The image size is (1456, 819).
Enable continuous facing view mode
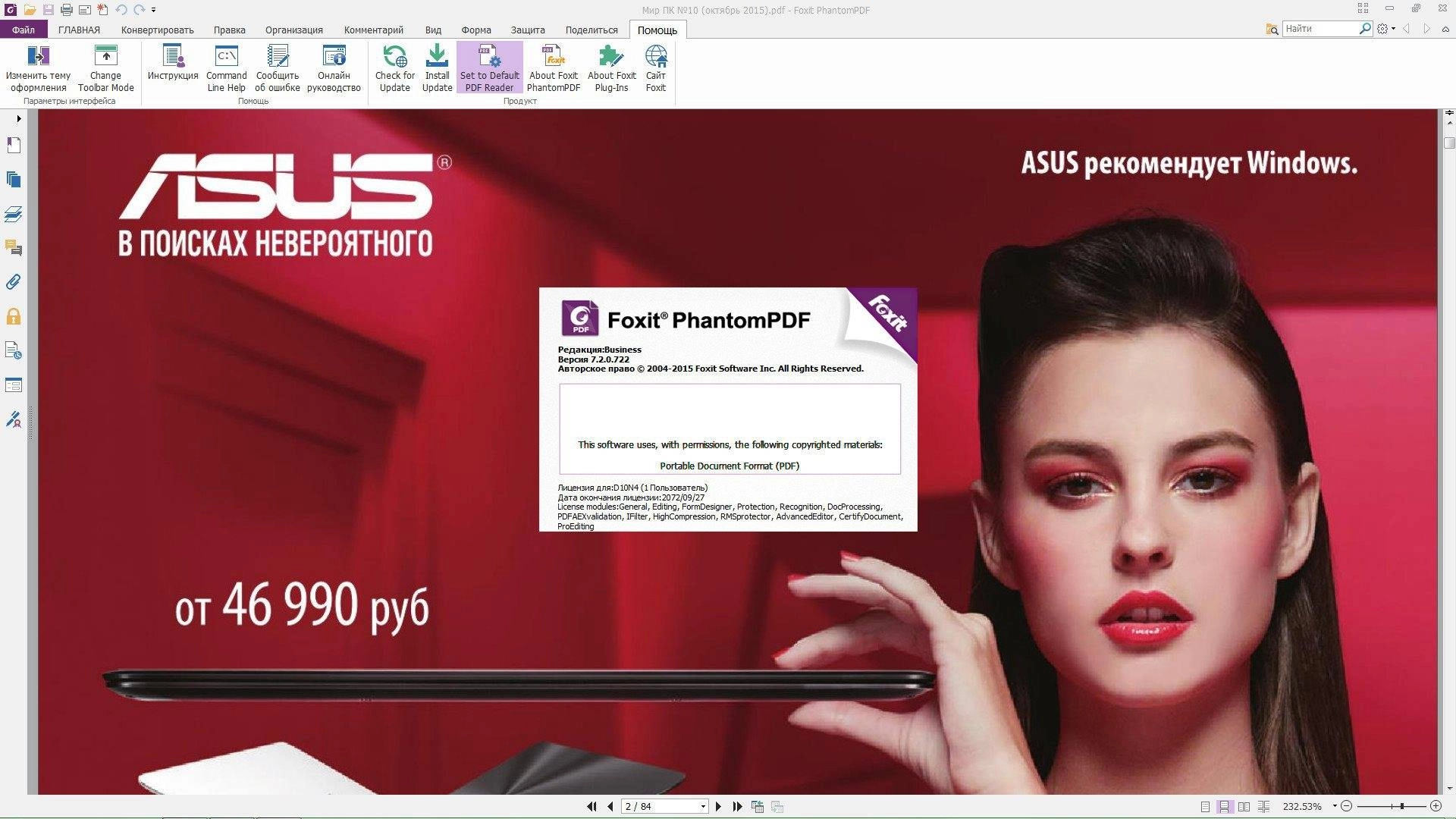point(1263,806)
